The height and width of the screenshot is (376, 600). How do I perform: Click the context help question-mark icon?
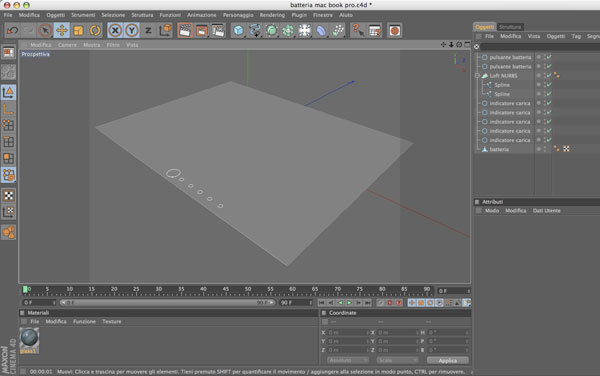click(x=358, y=30)
